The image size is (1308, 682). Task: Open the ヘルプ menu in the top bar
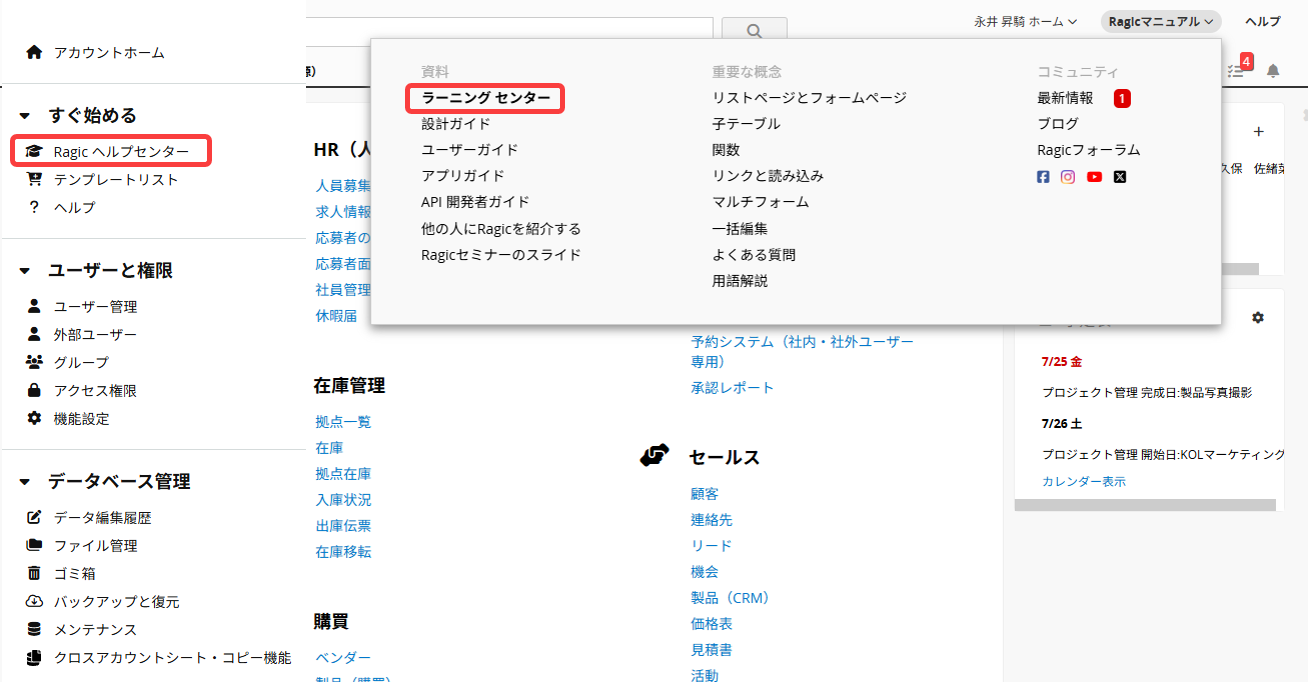[x=1262, y=21]
